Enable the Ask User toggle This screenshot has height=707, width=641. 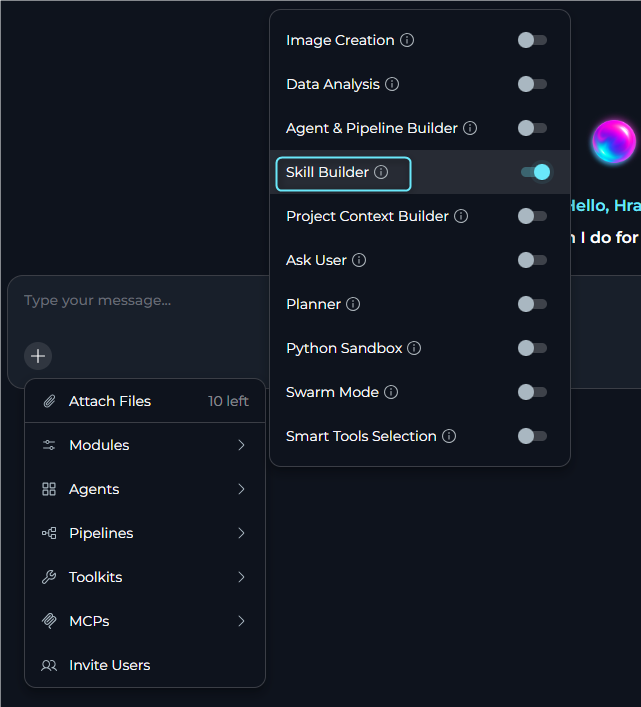pos(532,260)
